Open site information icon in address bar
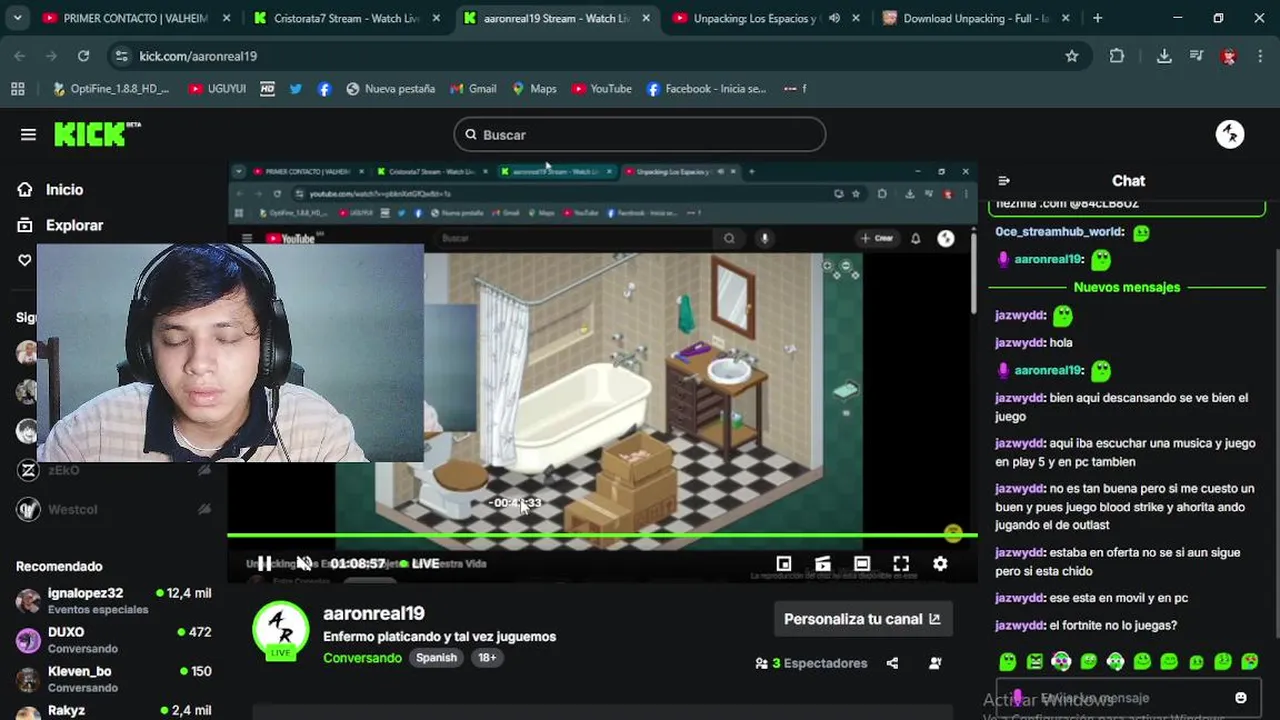 click(x=121, y=56)
